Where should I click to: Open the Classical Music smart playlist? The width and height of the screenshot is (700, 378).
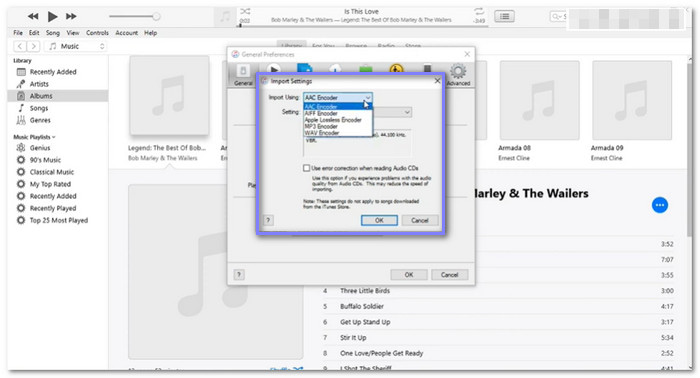[x=51, y=172]
